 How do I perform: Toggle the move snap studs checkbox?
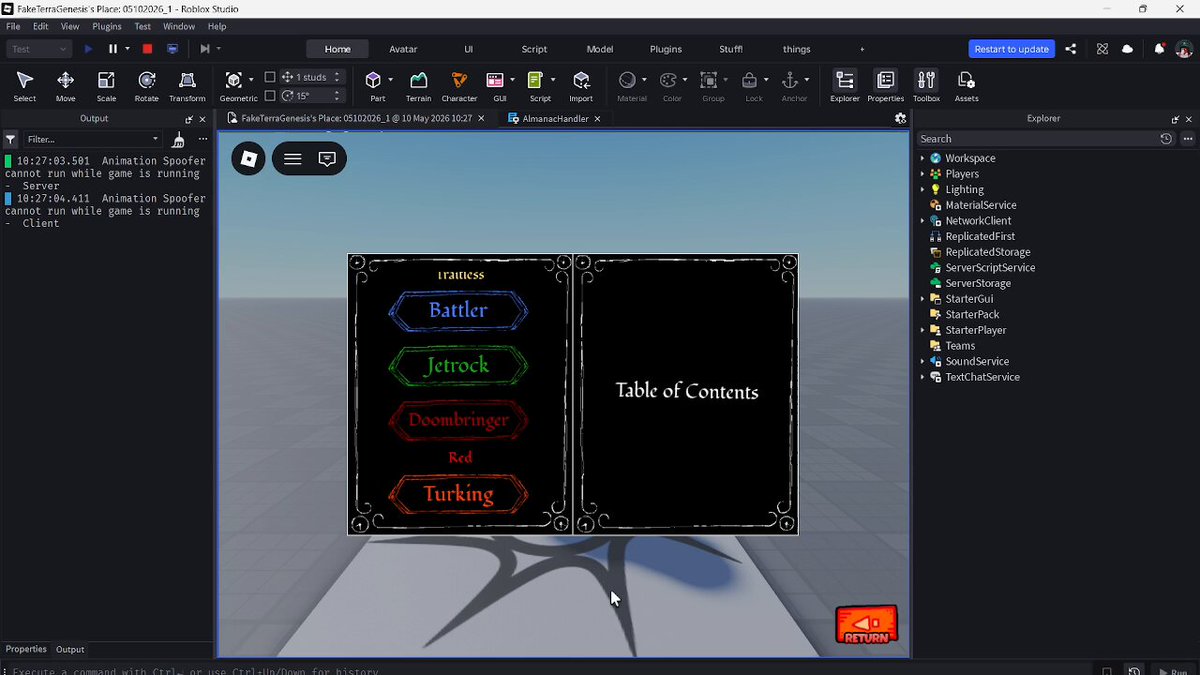point(270,77)
